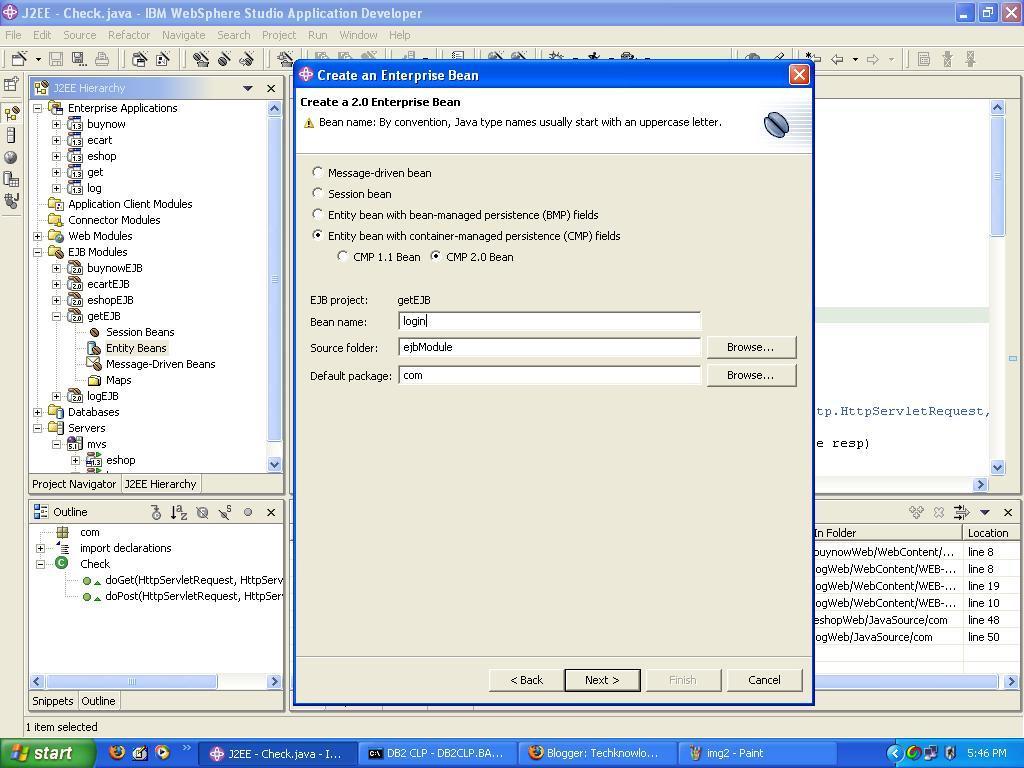This screenshot has height=768, width=1024.
Task: Open the Back history dropdown arrow in toolbar
Action: [x=855, y=59]
